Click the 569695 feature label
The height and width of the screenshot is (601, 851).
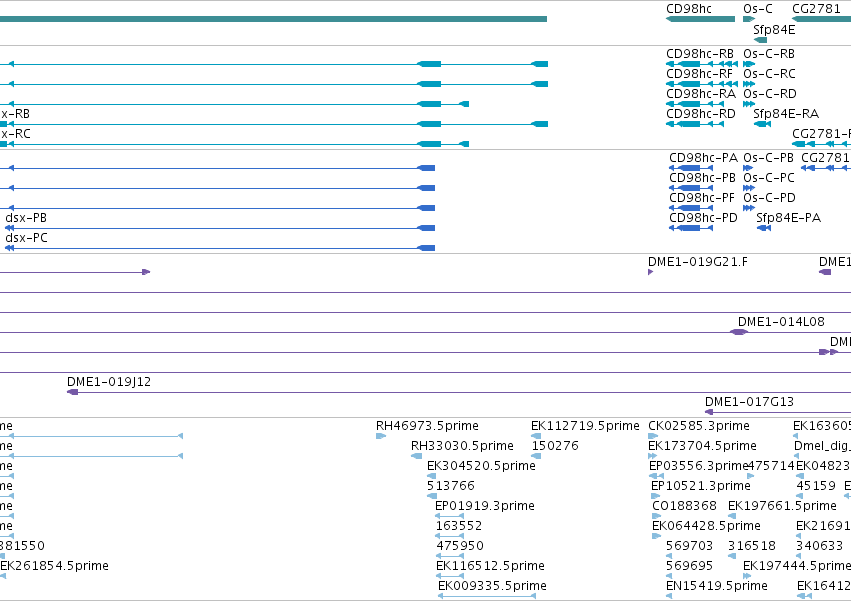[689, 567]
